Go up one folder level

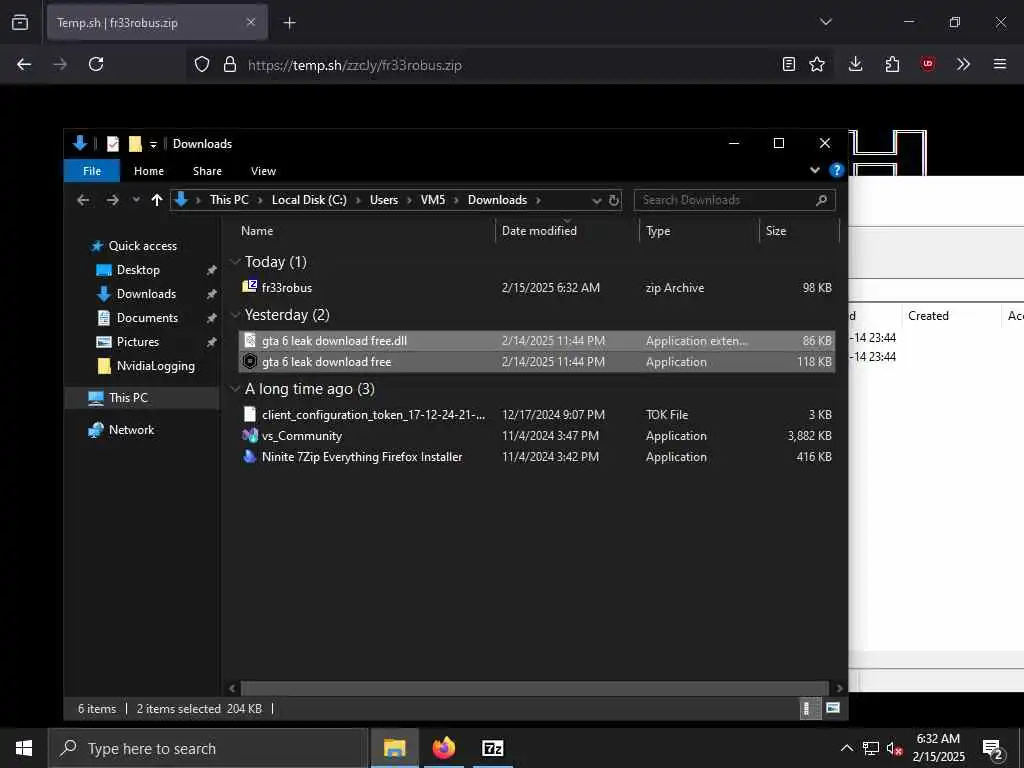[157, 200]
